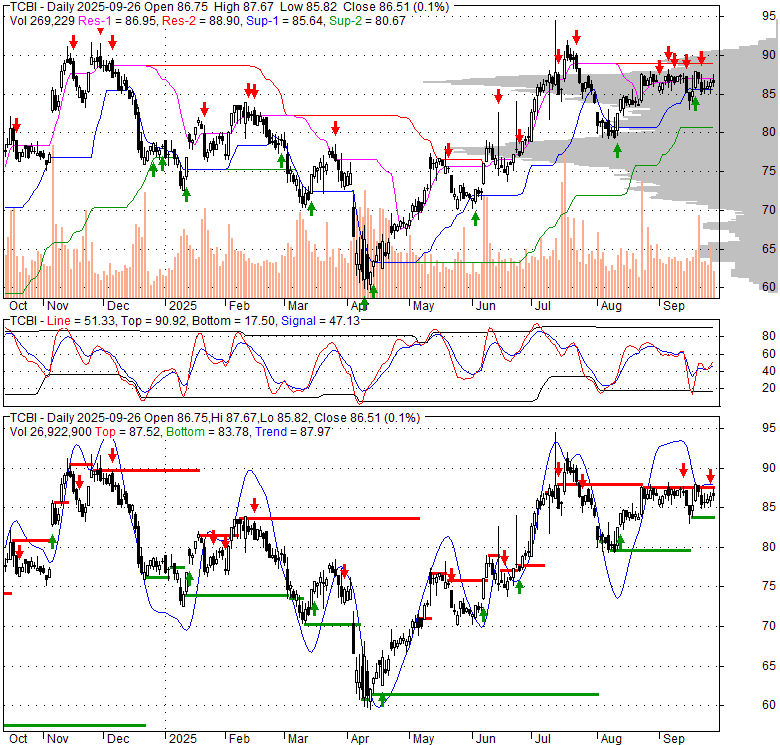
Task: Click the 75 price label on top chart
Action: 769,171
